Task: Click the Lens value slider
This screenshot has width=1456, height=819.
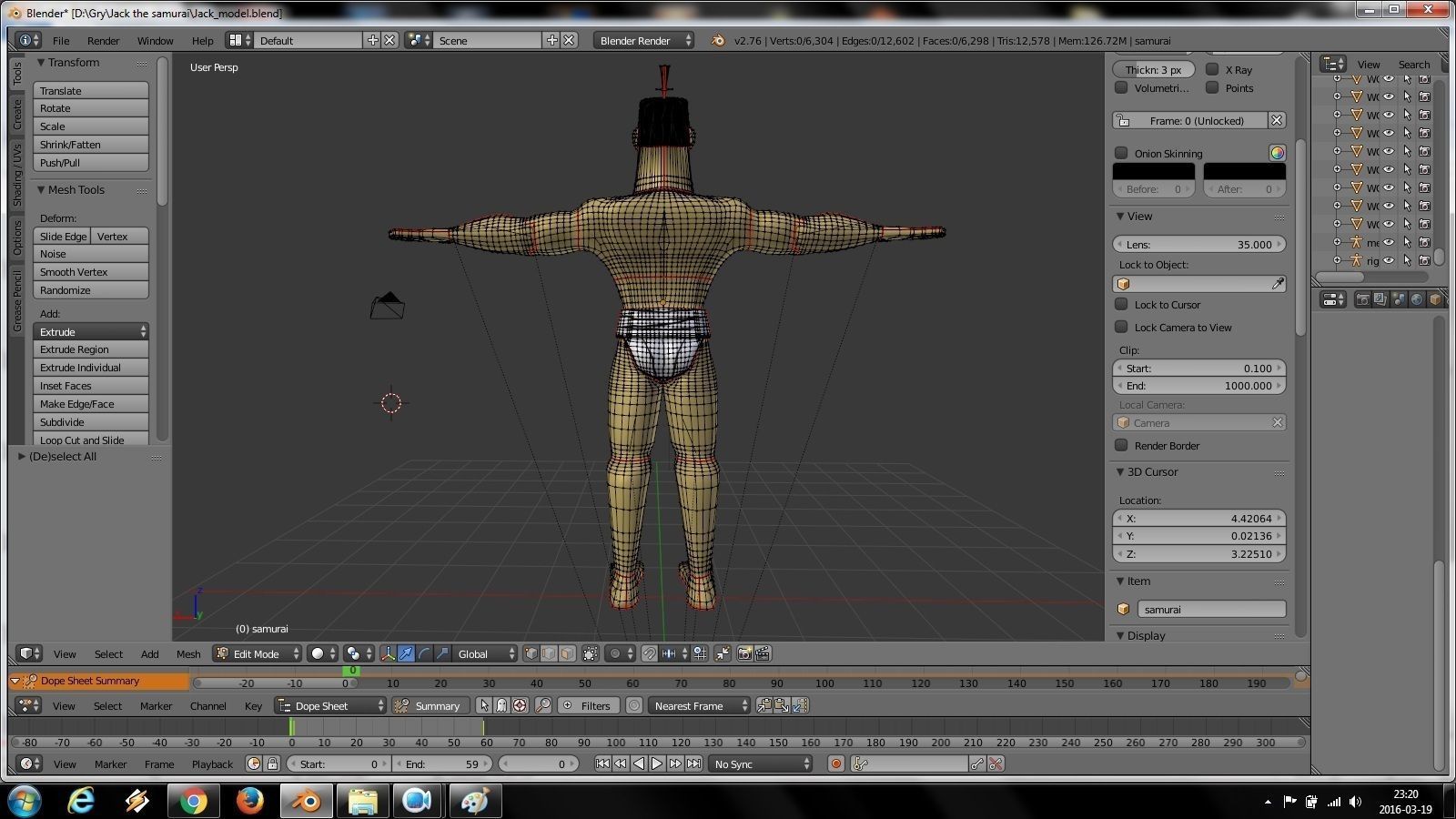Action: pos(1199,244)
